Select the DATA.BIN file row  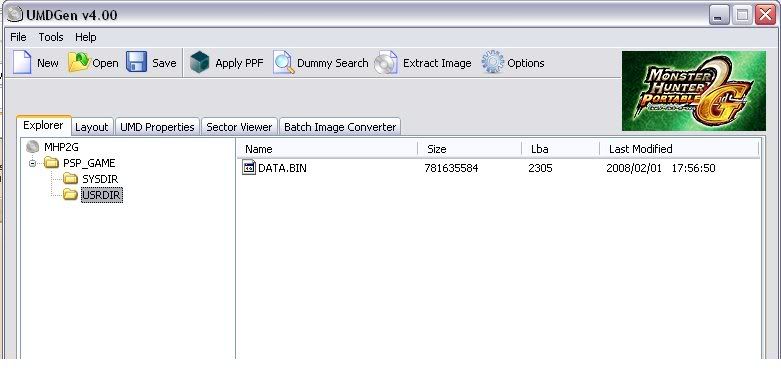point(500,168)
